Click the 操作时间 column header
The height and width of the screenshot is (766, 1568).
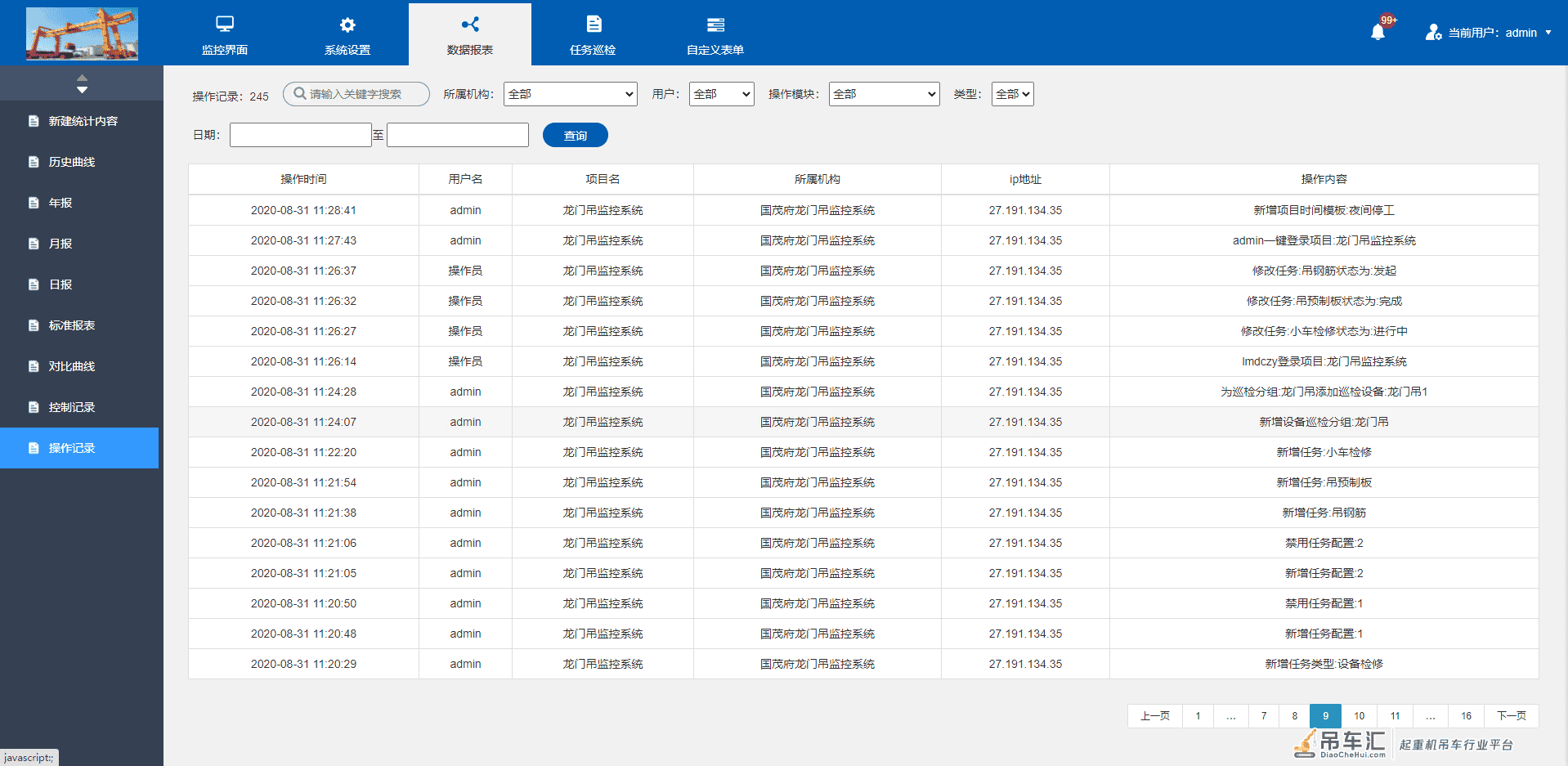click(303, 179)
